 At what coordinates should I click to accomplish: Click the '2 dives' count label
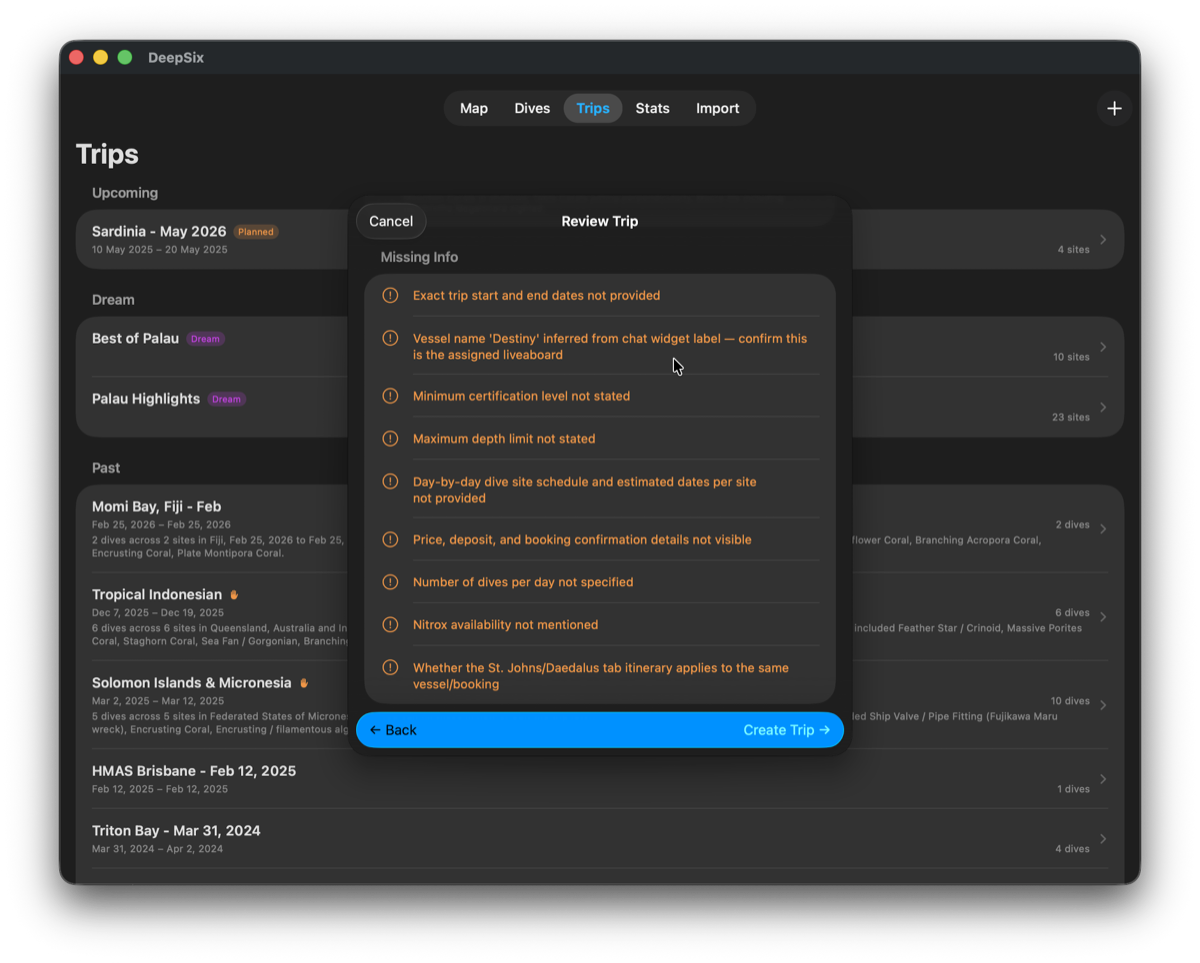click(x=1072, y=524)
